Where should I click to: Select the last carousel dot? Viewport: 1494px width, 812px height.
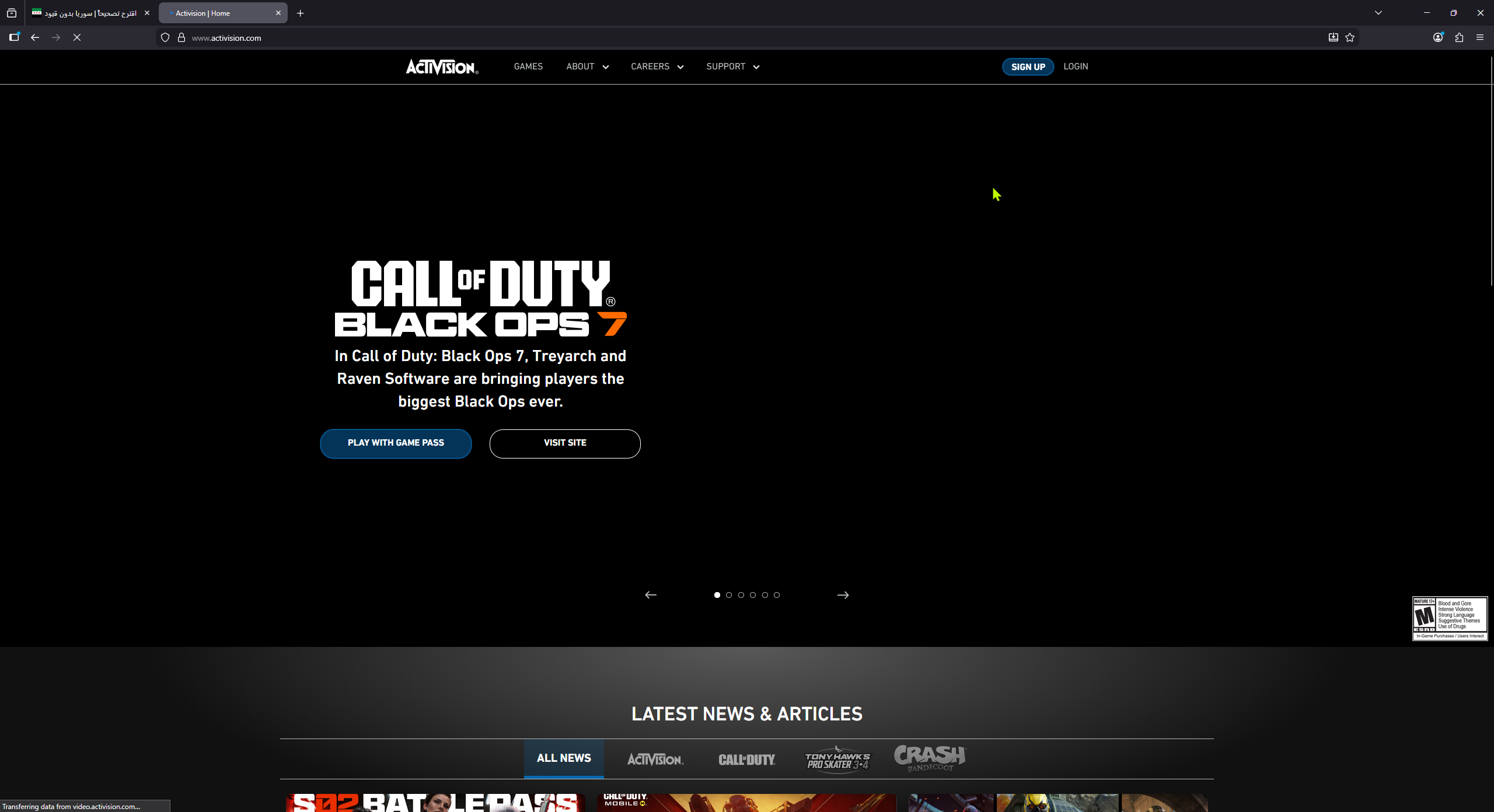pyautogui.click(x=777, y=595)
